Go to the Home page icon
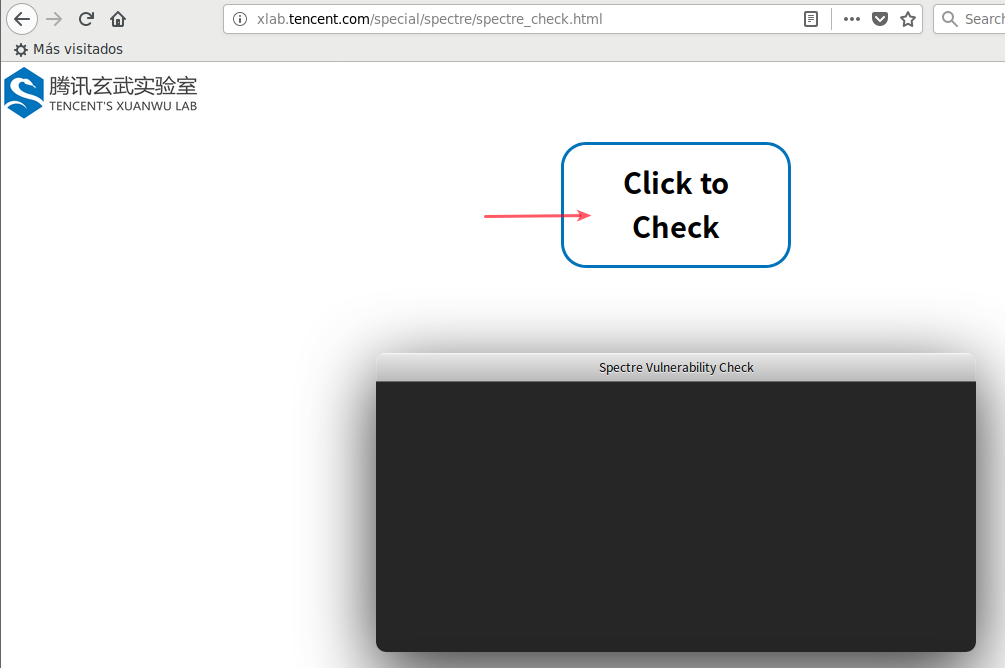Image resolution: width=1005 pixels, height=668 pixels. tap(118, 19)
